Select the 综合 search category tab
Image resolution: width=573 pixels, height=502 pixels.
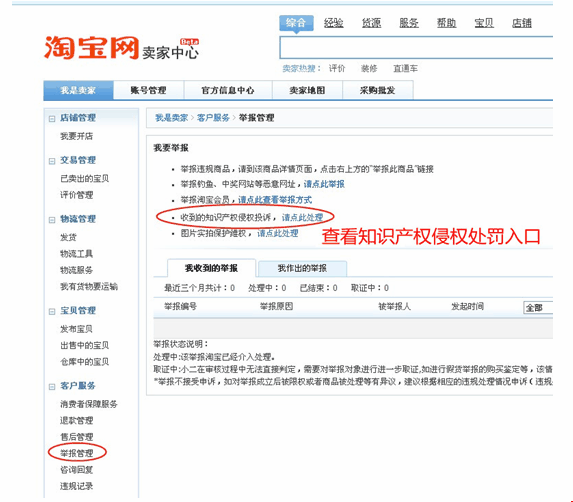tap(296, 23)
